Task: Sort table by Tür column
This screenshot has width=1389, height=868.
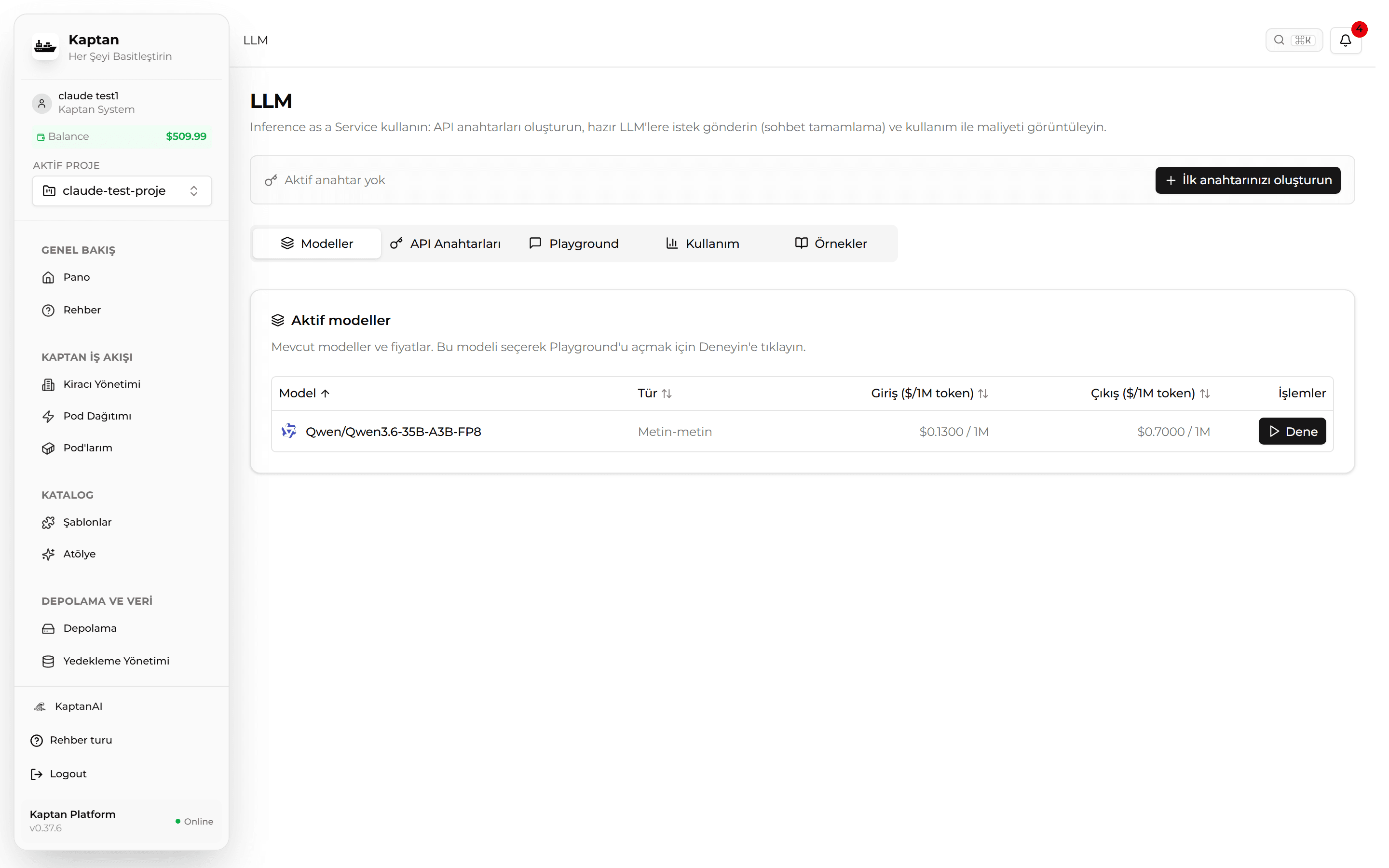Action: [x=654, y=393]
